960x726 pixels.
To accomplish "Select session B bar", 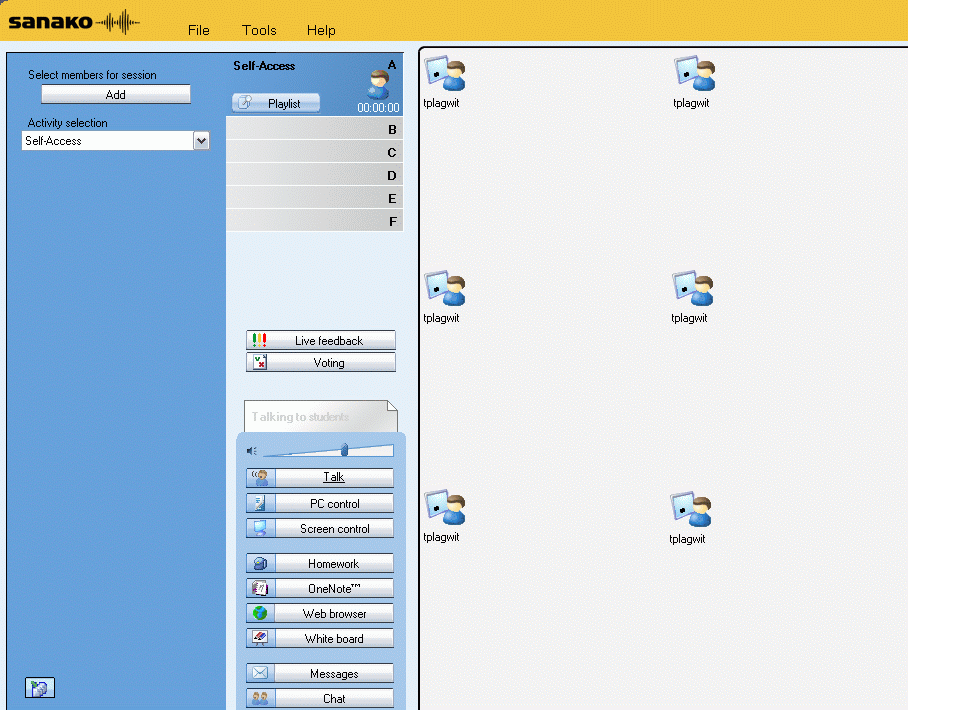I will pos(314,129).
